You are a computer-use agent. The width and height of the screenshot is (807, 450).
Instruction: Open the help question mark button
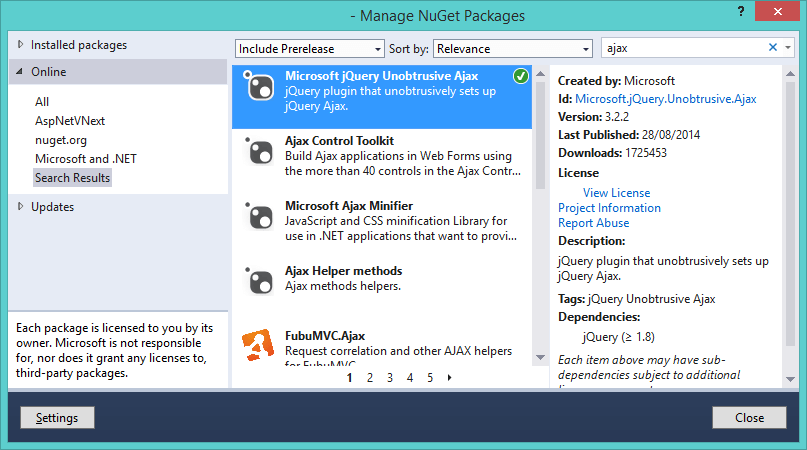coord(741,11)
